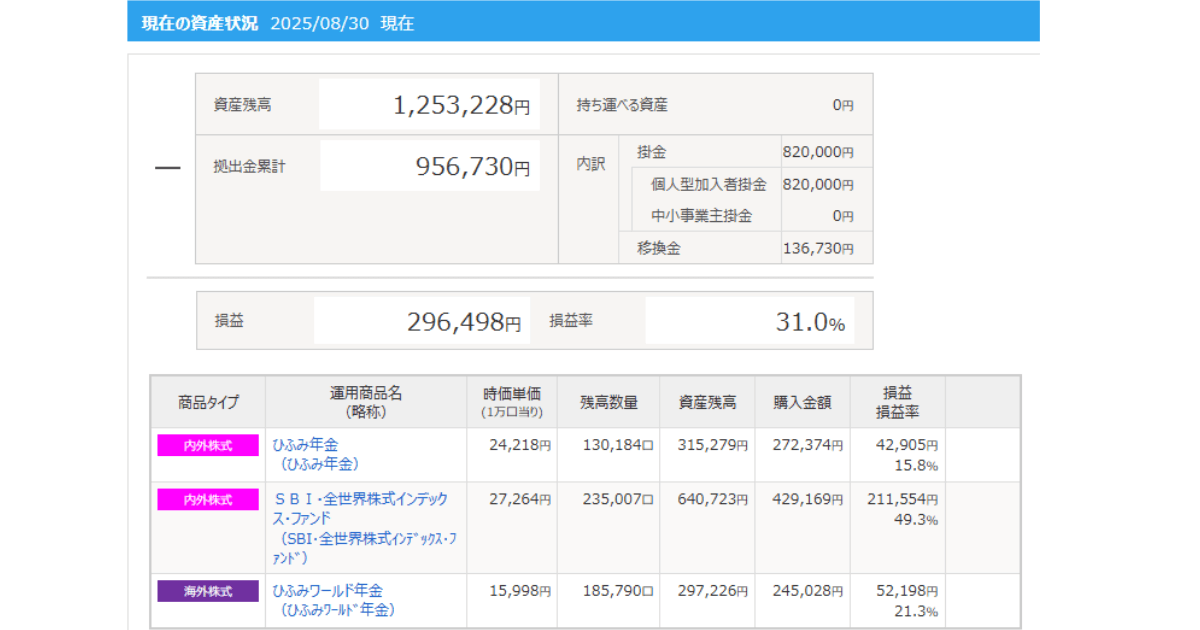Click the 移換金 amount 136,730円
1200x630 pixels.
819,248
